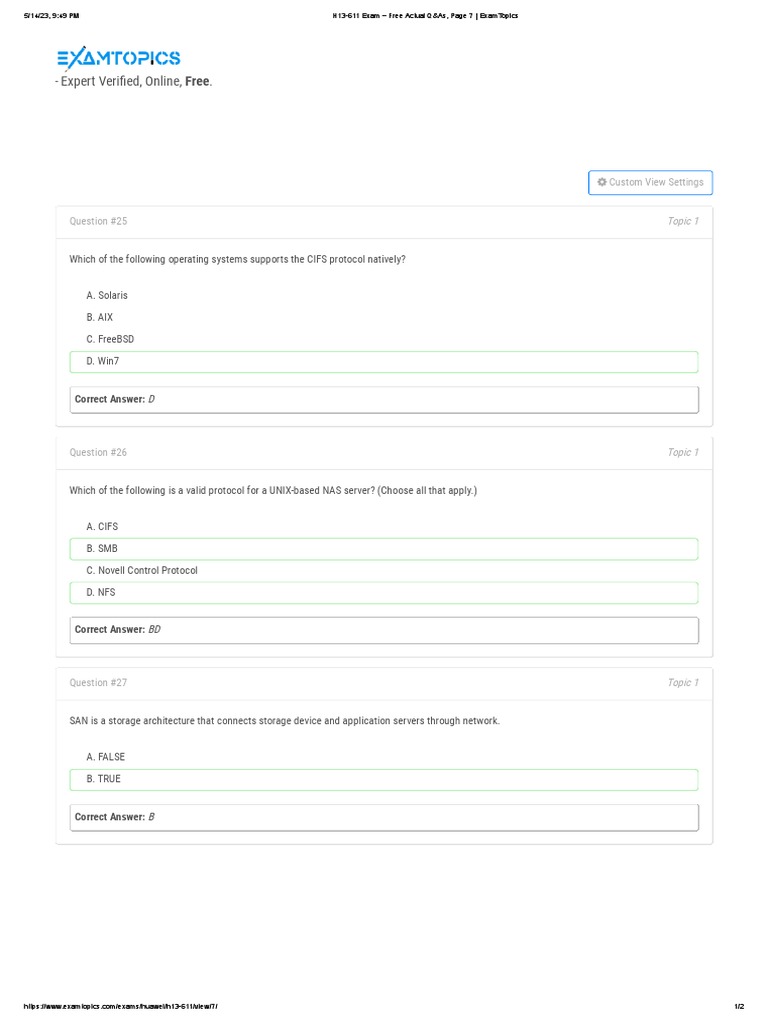Select C. Novell Control Protocol
Viewport: 768px width, 1024px height.
coord(142,570)
